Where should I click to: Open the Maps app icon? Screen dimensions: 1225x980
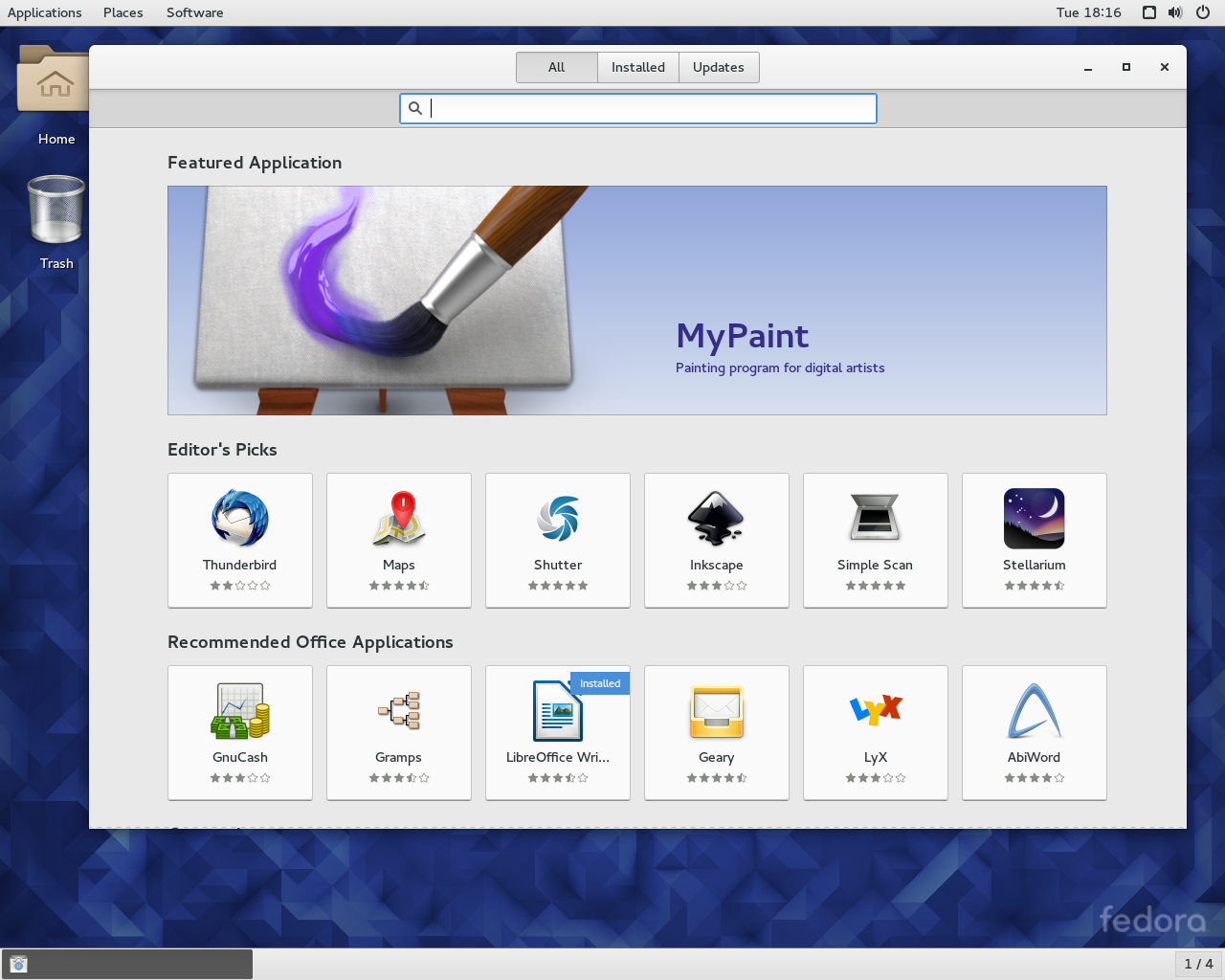click(x=399, y=519)
